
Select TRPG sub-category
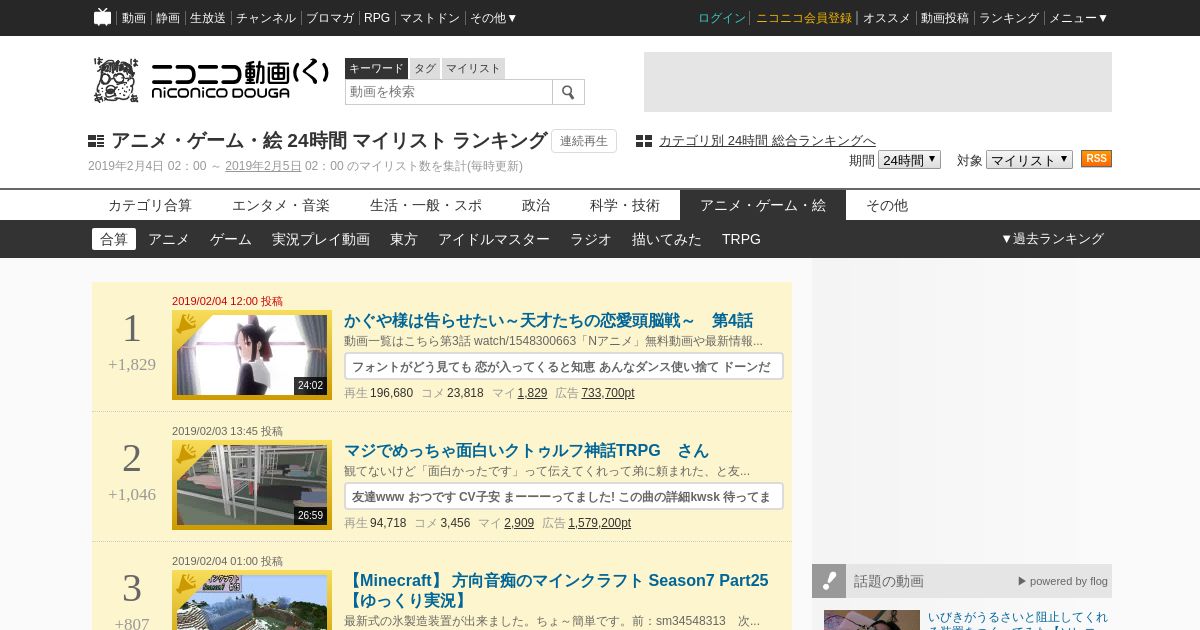tap(741, 239)
